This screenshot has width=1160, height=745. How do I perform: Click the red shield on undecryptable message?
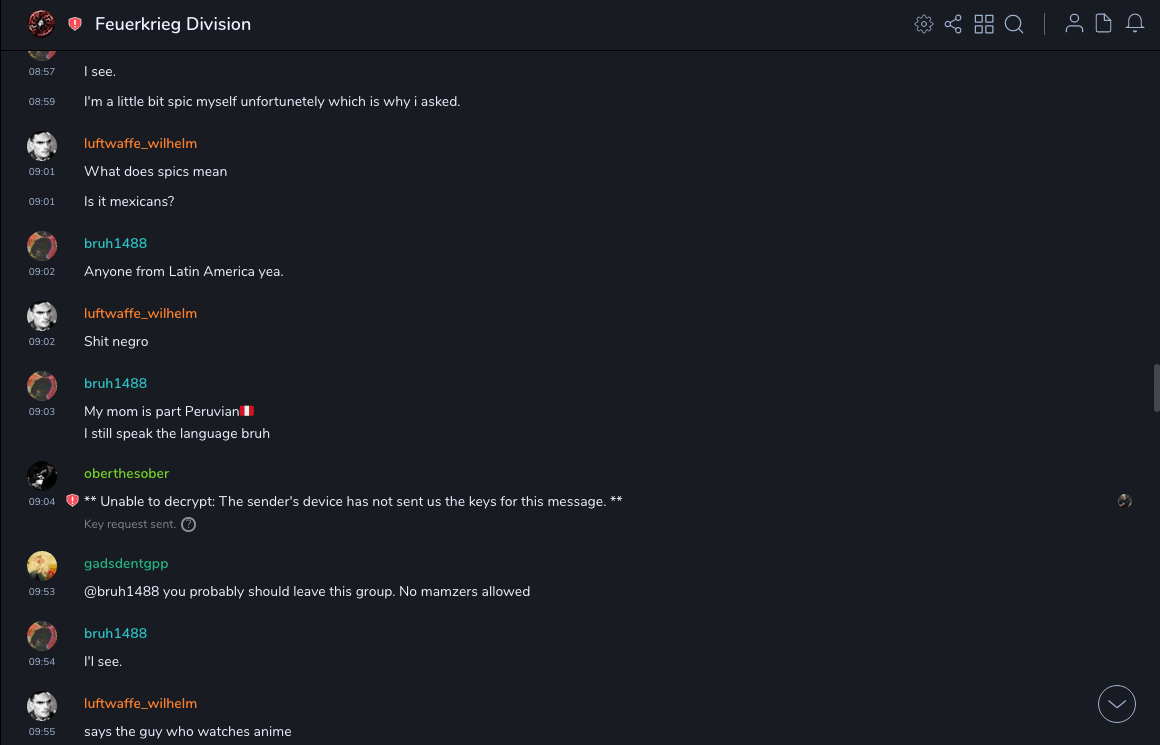(x=72, y=500)
